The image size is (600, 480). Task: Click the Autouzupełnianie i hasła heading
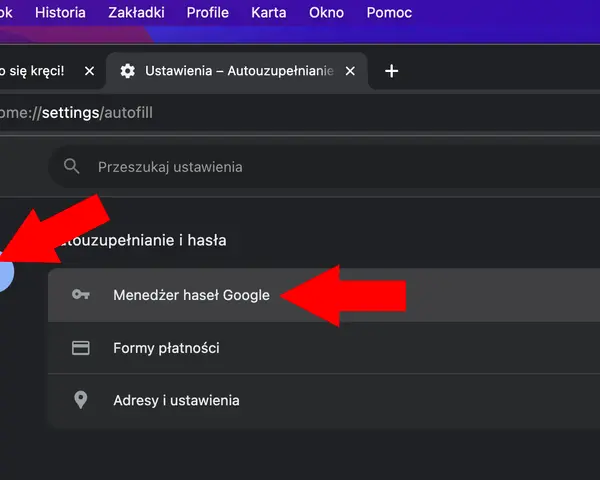point(142,240)
